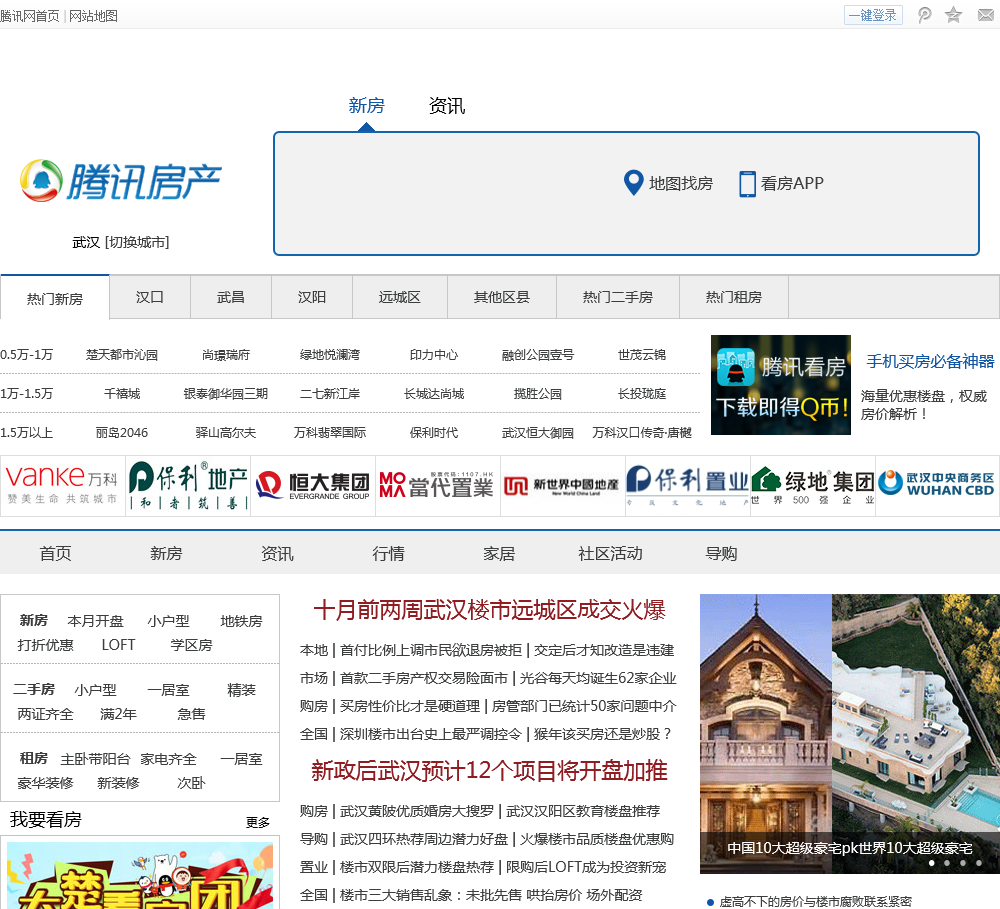The width and height of the screenshot is (1000, 909).
Task: Open article 光谷每天均诞生62家企业
Action: click(598, 678)
